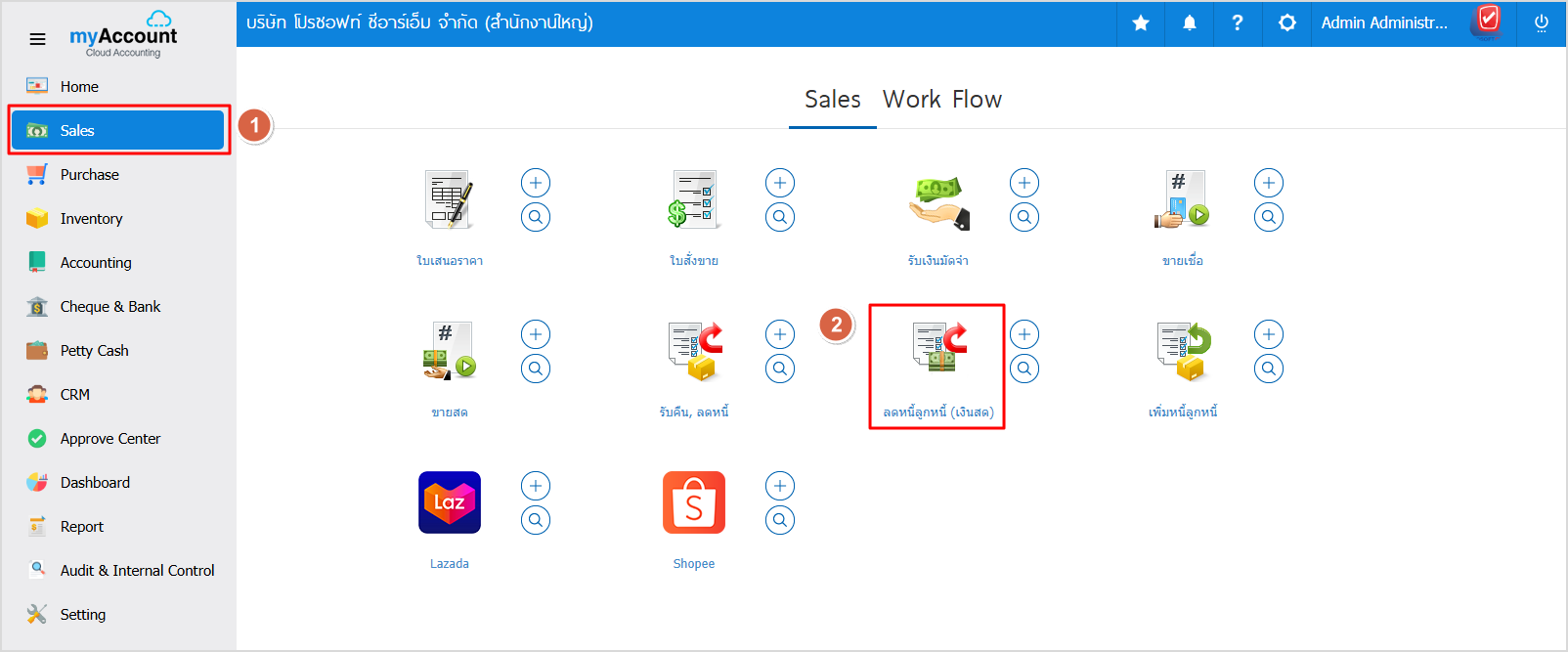Open Cheque & Bank menu item

pyautogui.click(x=110, y=306)
